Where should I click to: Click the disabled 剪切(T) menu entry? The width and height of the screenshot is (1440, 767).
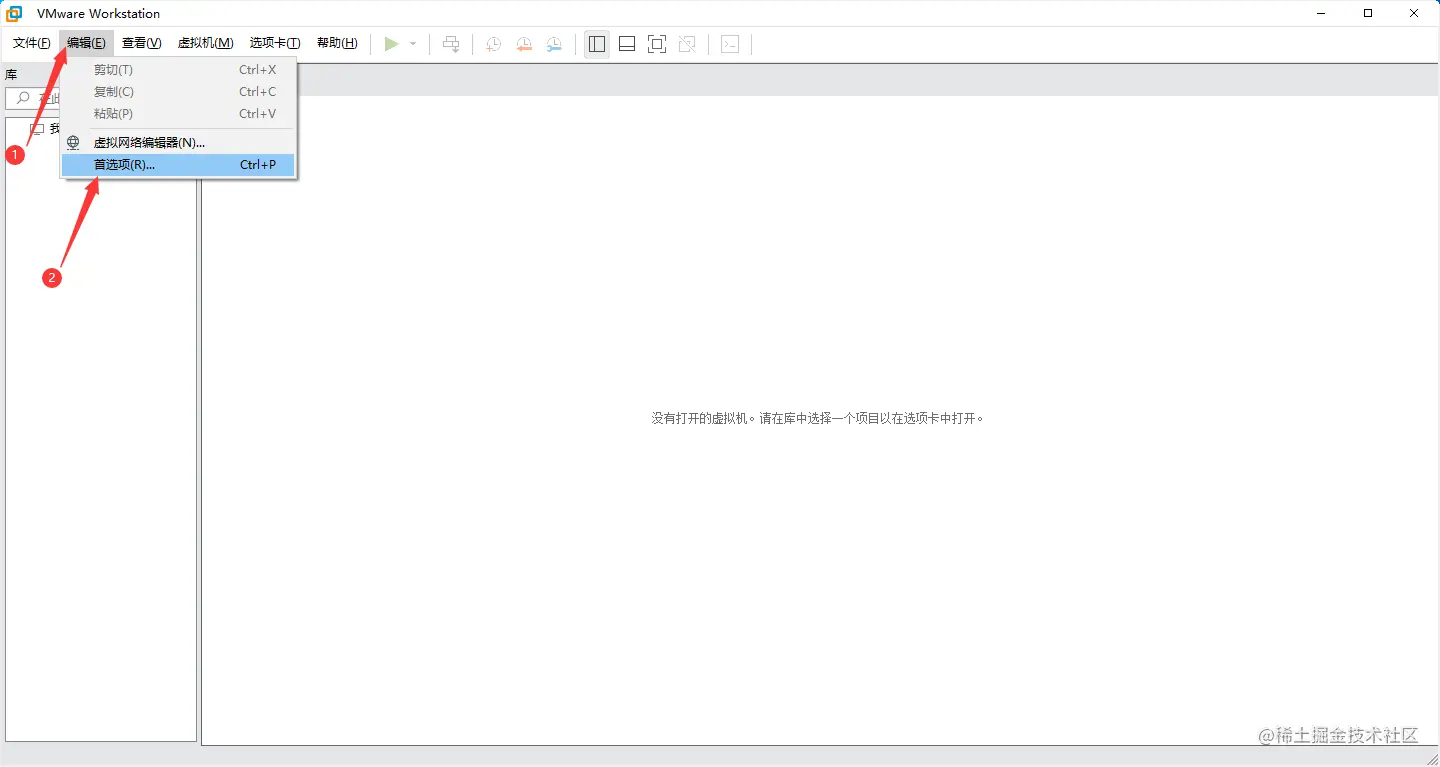click(x=178, y=70)
